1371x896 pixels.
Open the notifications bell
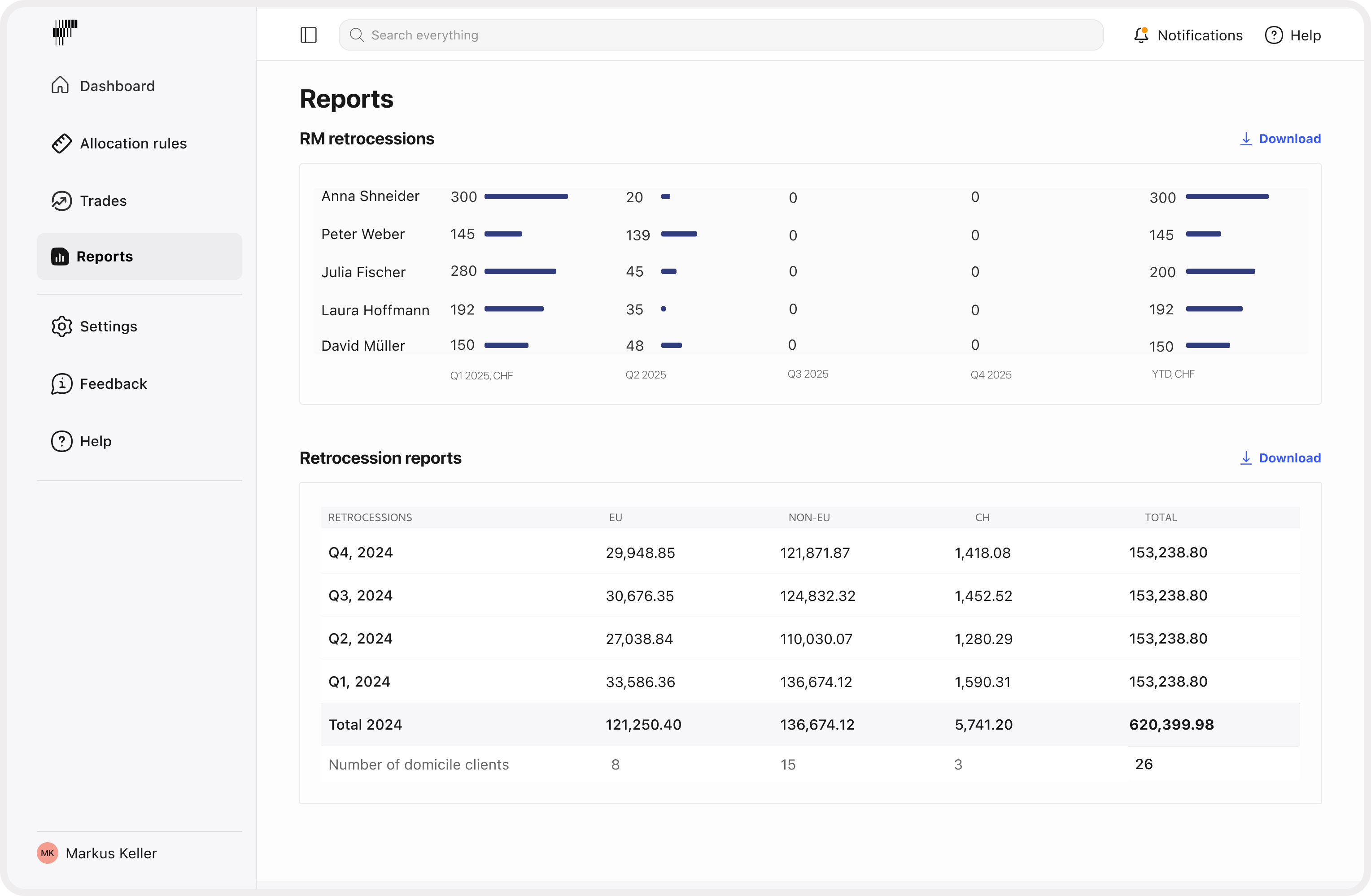point(1140,35)
